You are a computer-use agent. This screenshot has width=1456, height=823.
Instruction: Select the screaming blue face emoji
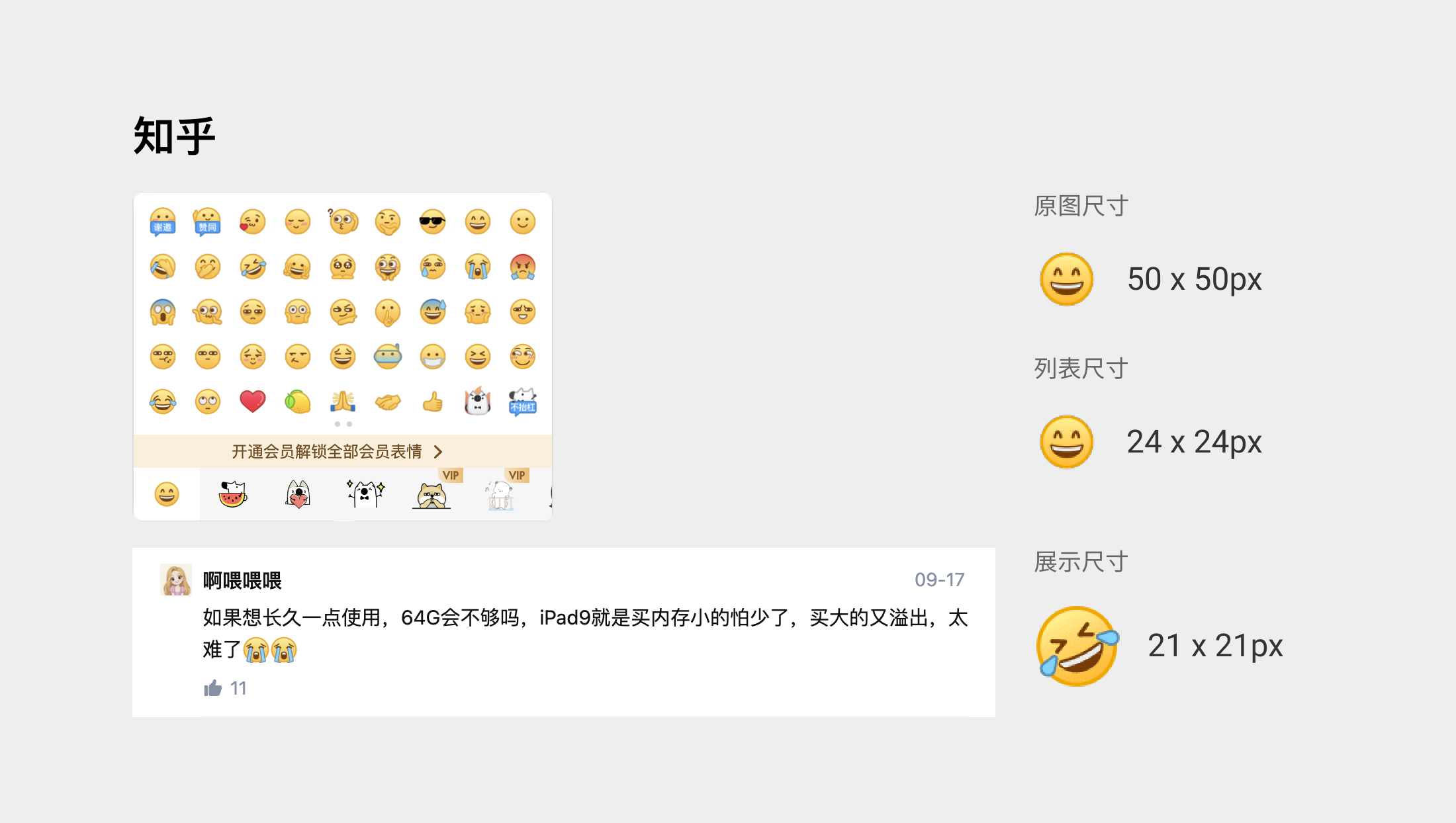coord(162,312)
